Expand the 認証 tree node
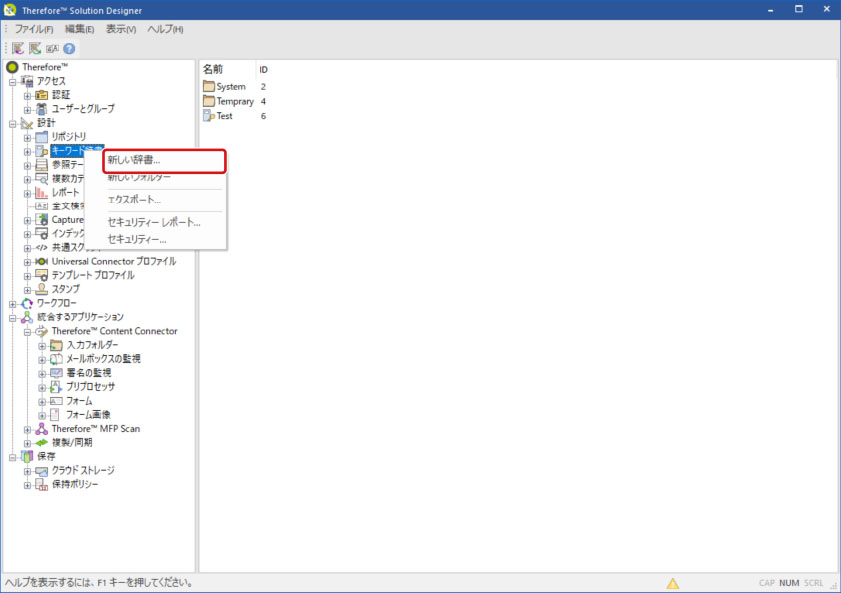The image size is (841, 593). click(x=28, y=95)
